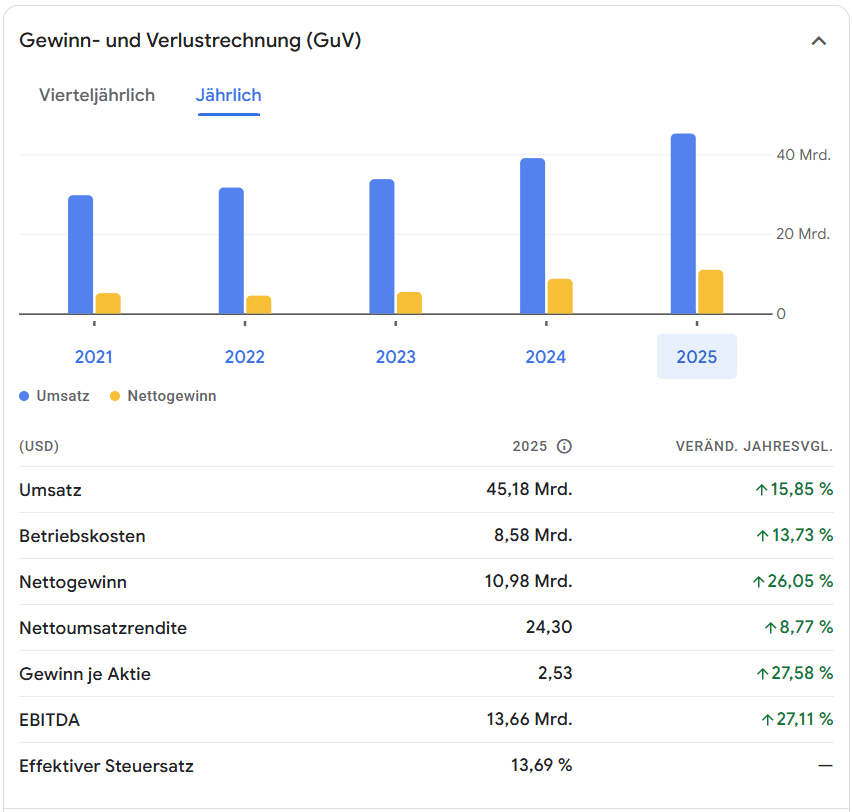Click the yellow Nettogewinn legend dot
Image resolution: width=852 pixels, height=812 pixels.
[x=115, y=396]
